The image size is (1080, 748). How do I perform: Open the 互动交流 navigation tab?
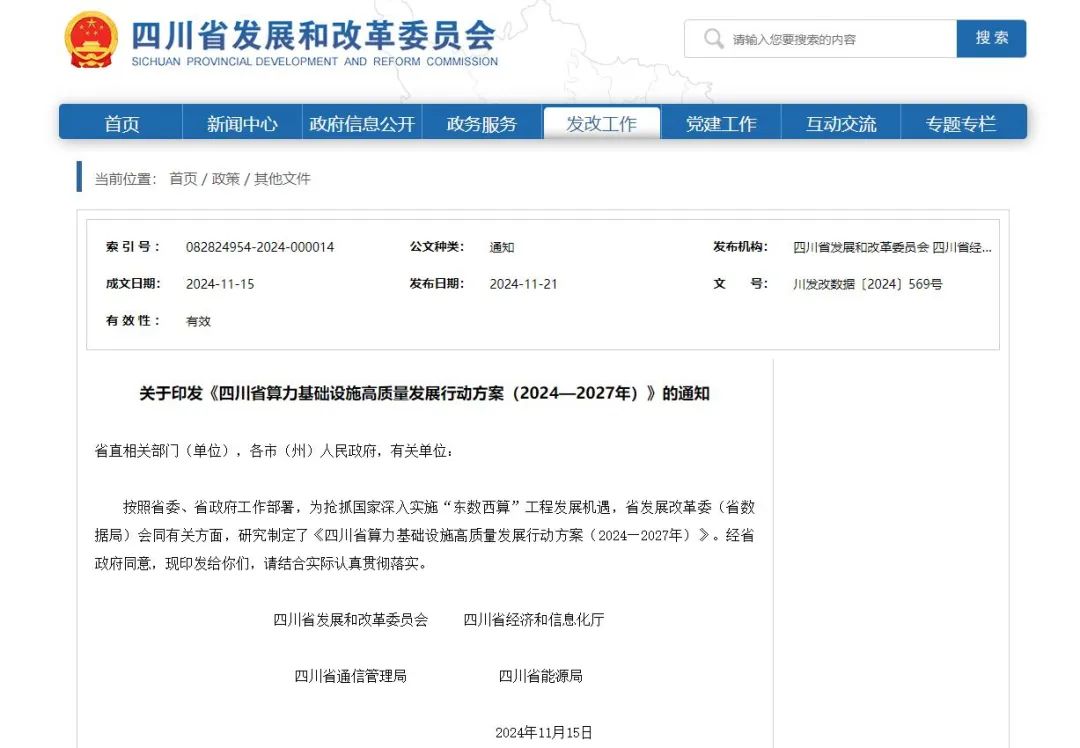click(x=841, y=123)
